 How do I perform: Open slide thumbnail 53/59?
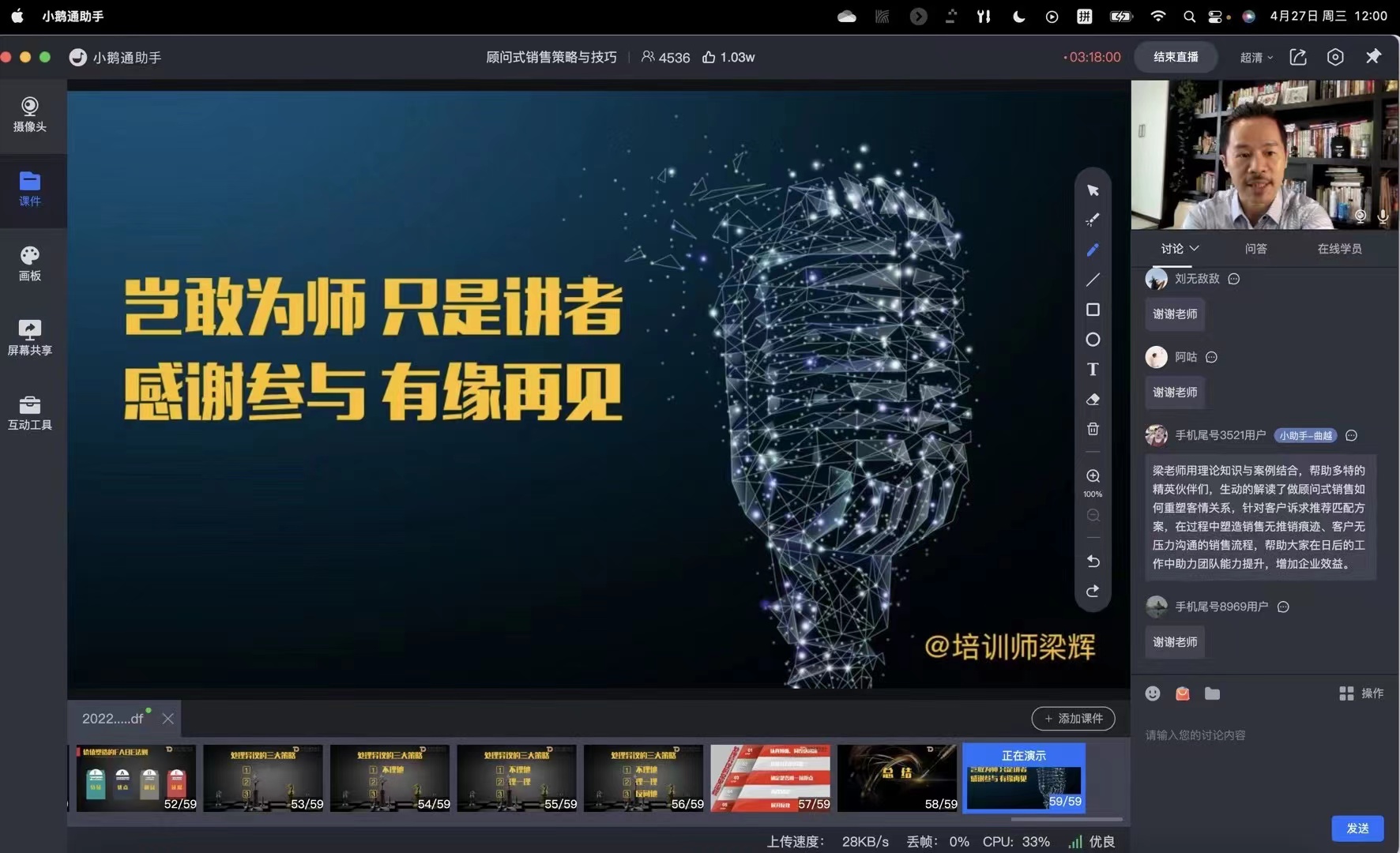[x=263, y=777]
